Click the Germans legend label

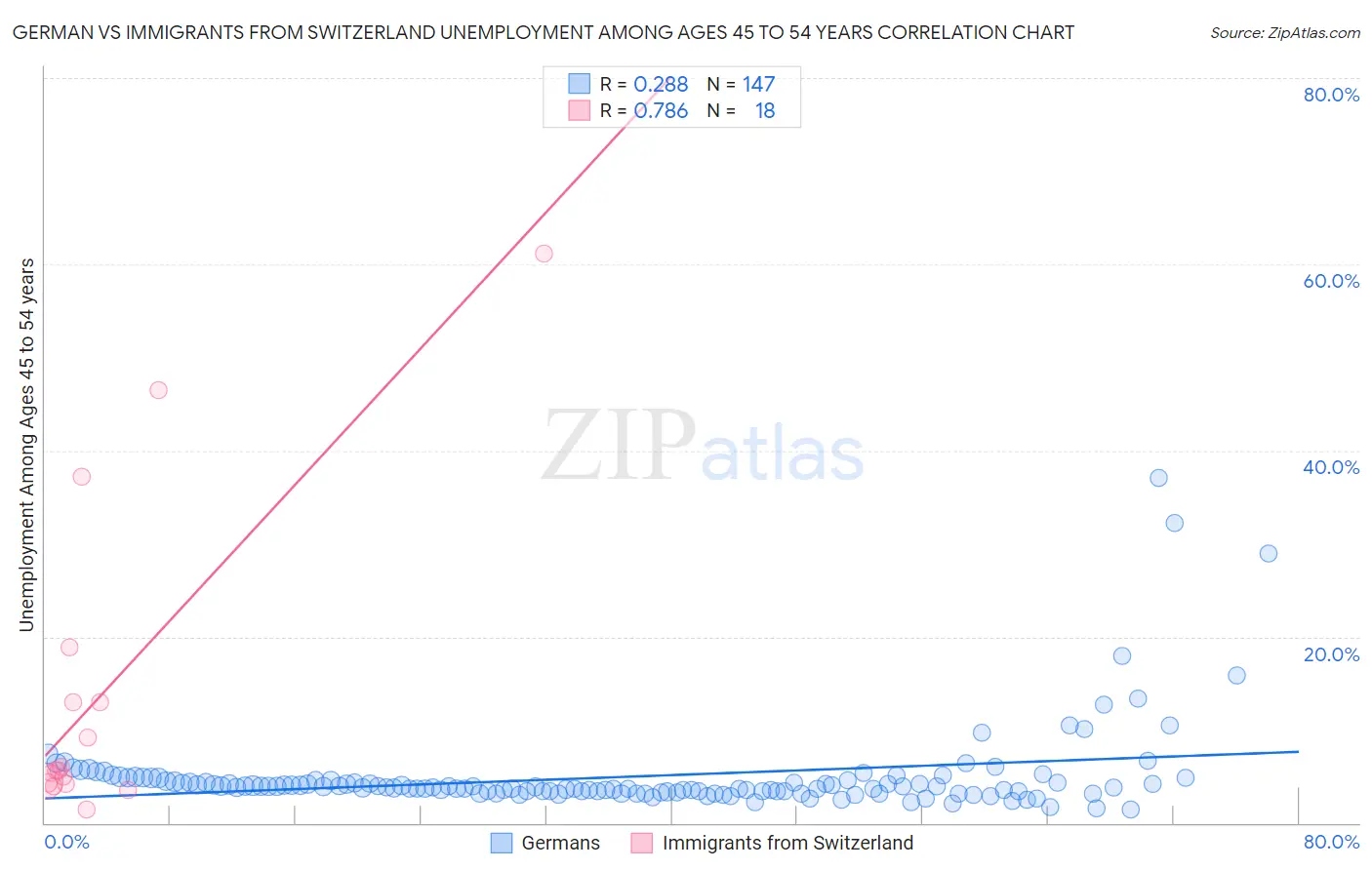click(x=560, y=843)
